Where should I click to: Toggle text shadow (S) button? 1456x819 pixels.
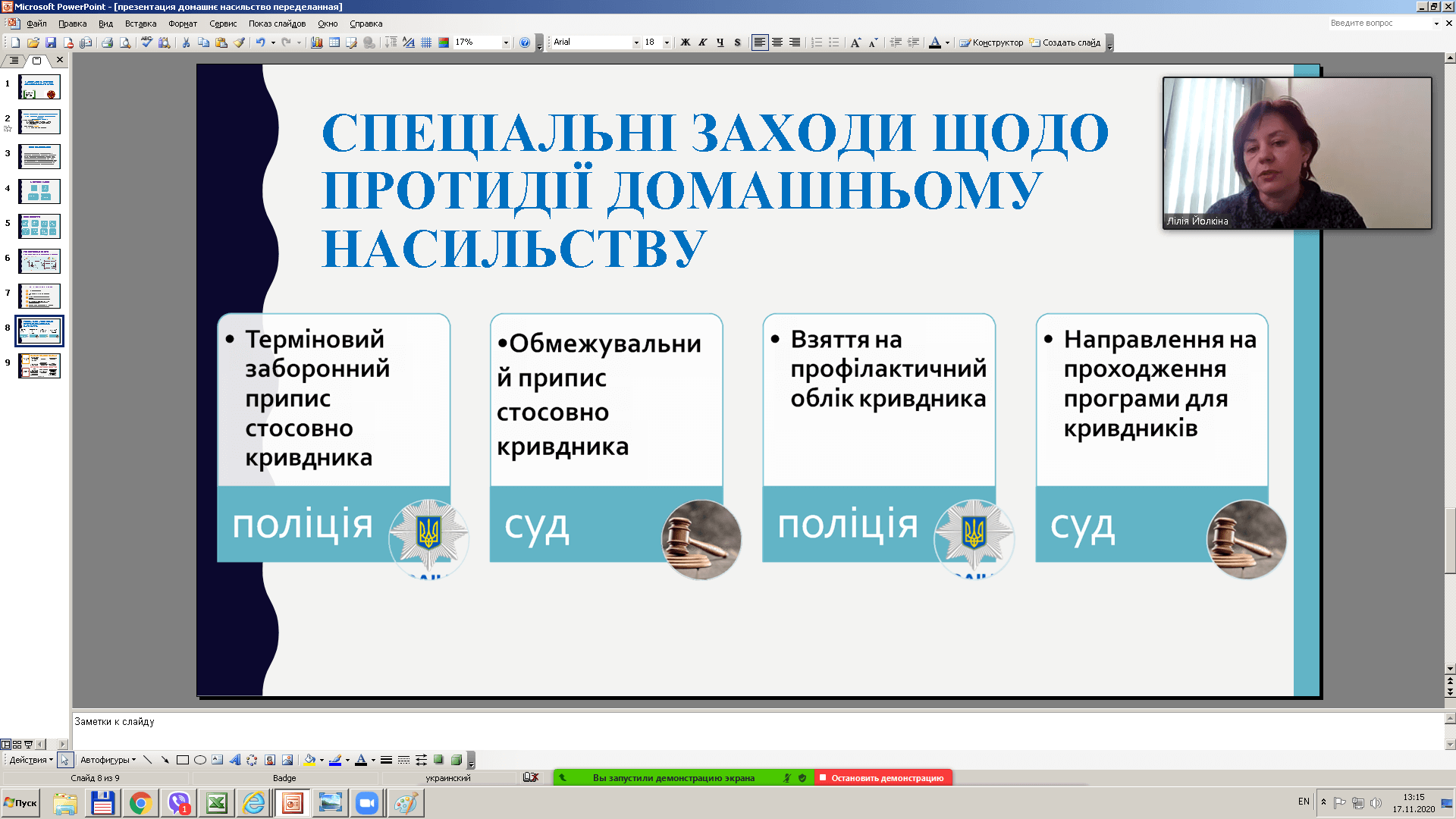pyautogui.click(x=737, y=42)
